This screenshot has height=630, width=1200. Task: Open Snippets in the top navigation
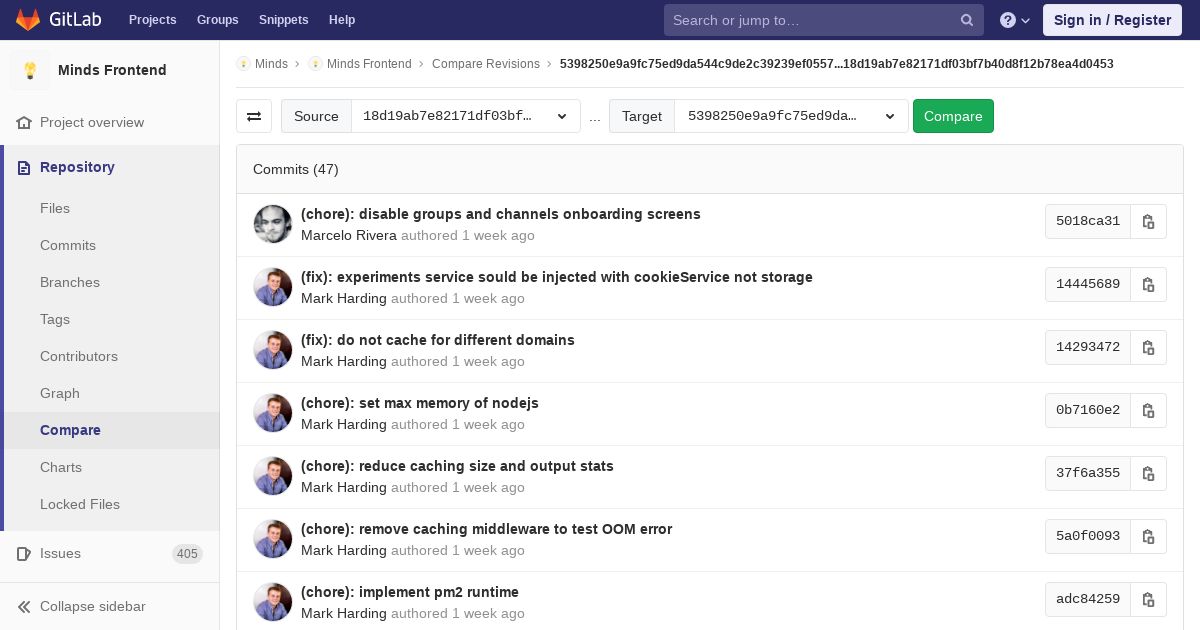(x=283, y=20)
